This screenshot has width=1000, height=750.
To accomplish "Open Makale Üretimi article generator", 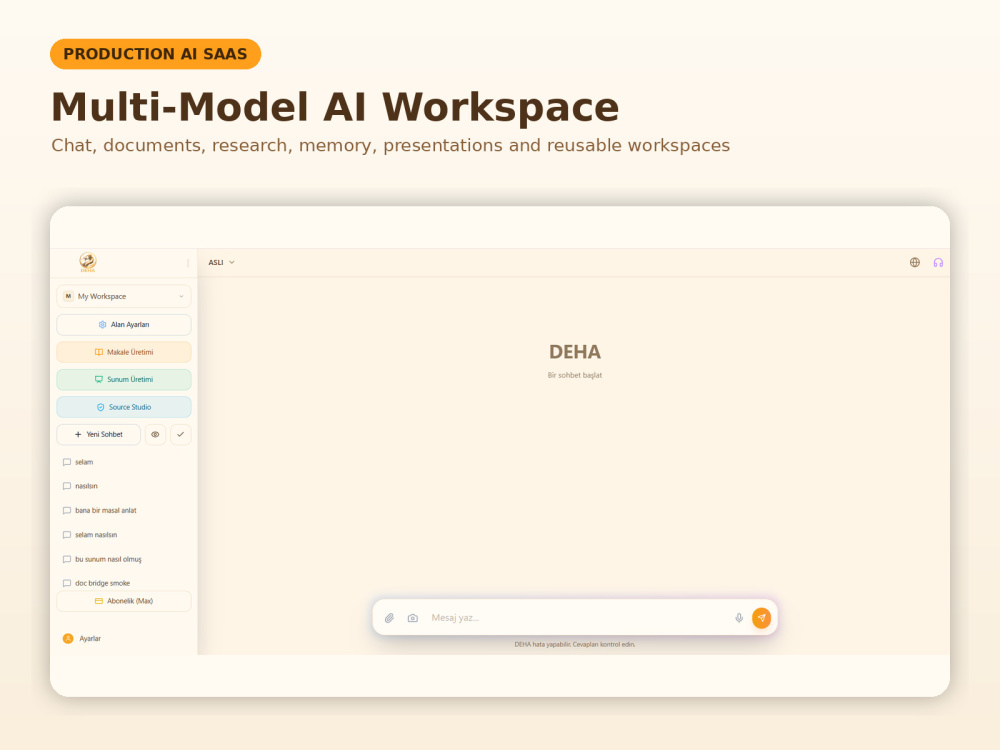I will point(124,352).
